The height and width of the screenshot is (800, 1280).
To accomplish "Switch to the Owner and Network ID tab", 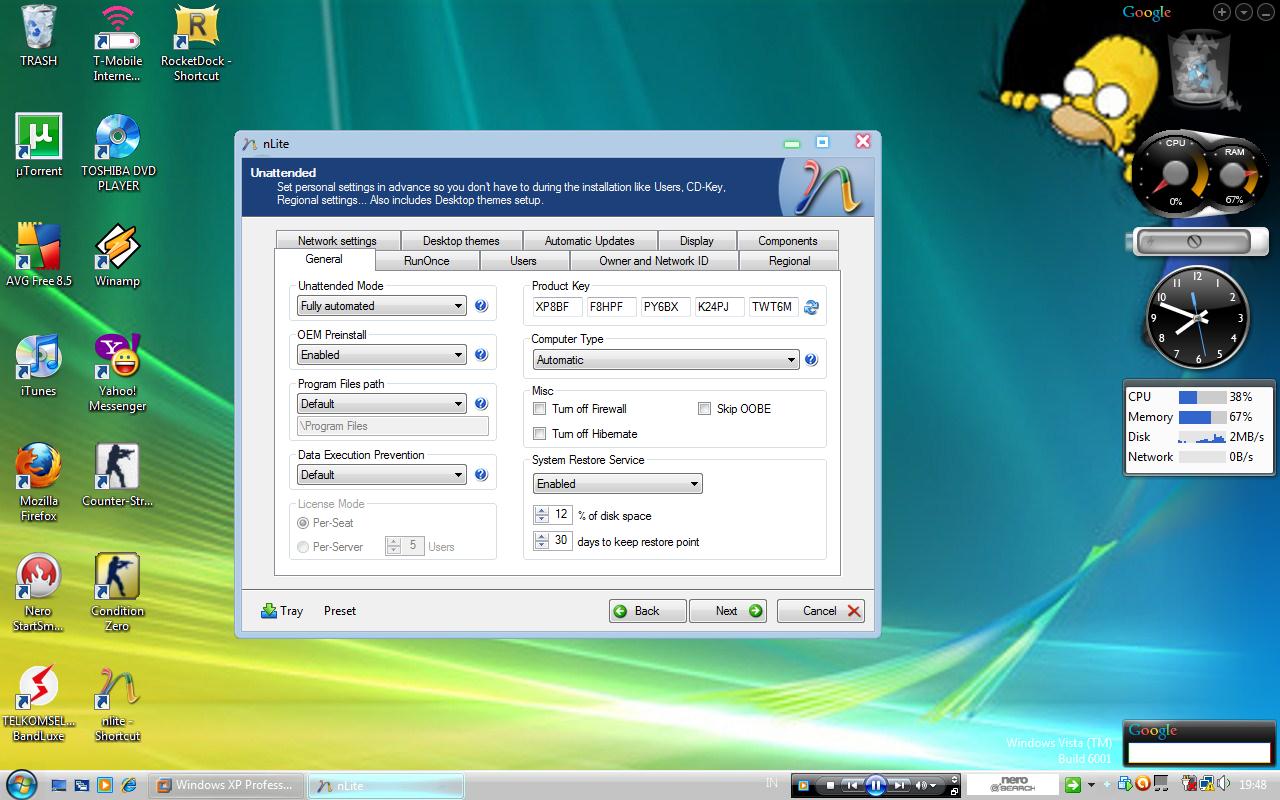I will 654,261.
